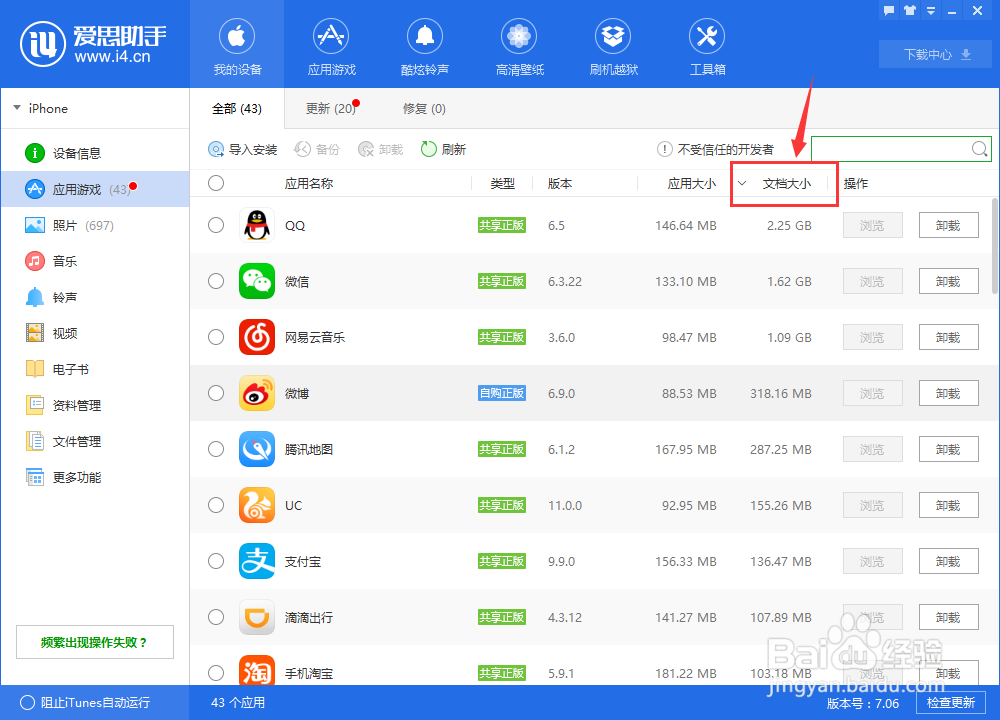The image size is (1000, 720).
Task: Select the 微博 row radio button
Action: 216,393
